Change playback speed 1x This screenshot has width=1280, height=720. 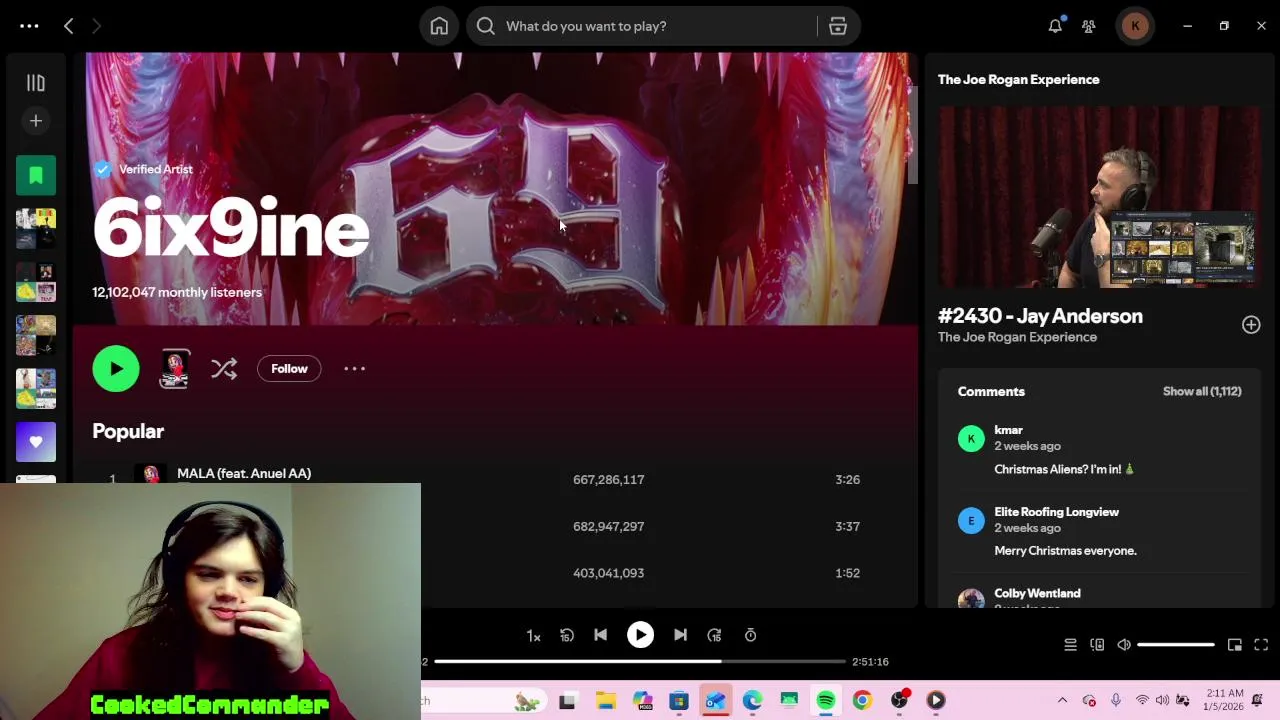pos(533,636)
